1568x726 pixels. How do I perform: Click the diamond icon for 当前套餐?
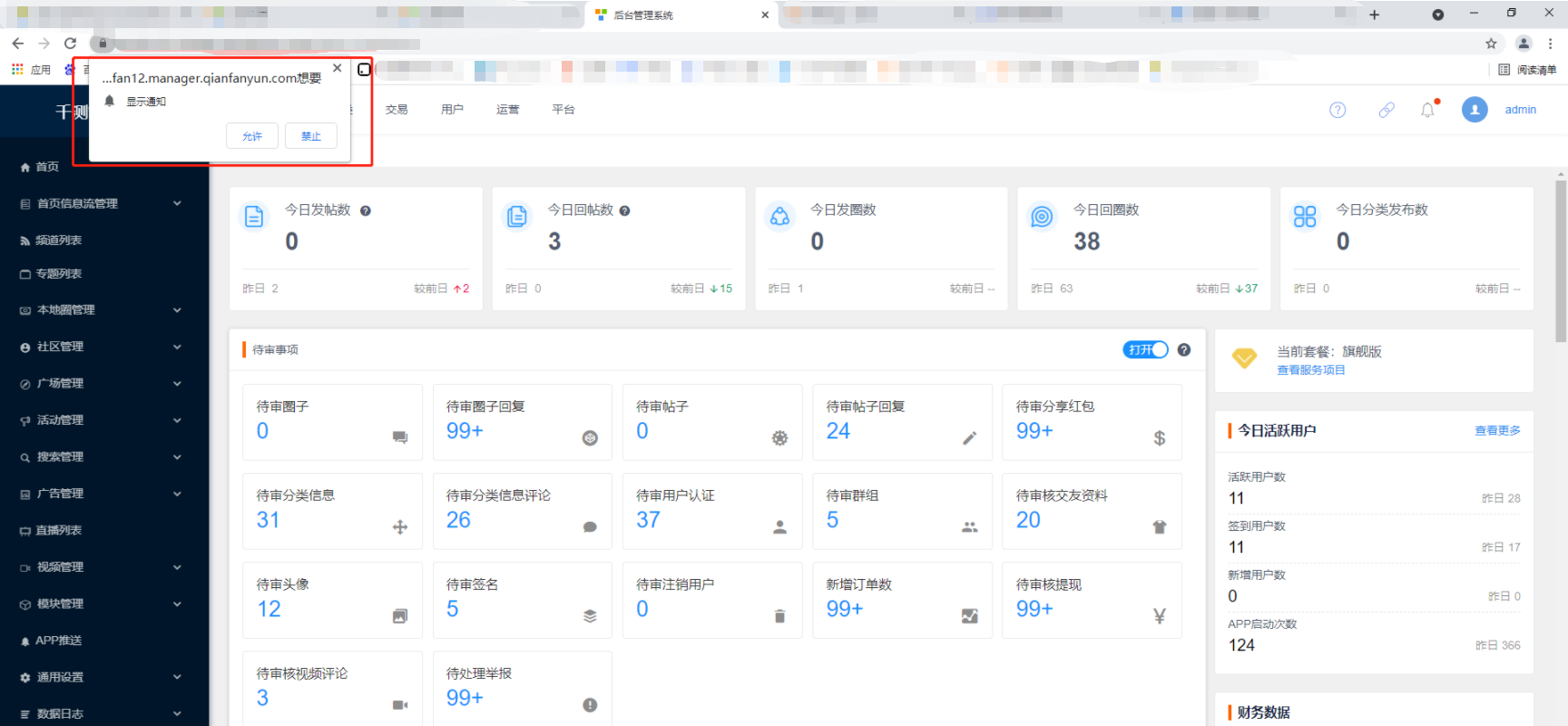tap(1245, 358)
